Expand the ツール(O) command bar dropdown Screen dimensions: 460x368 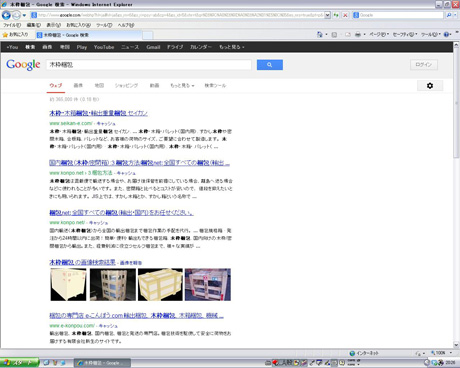click(x=430, y=34)
